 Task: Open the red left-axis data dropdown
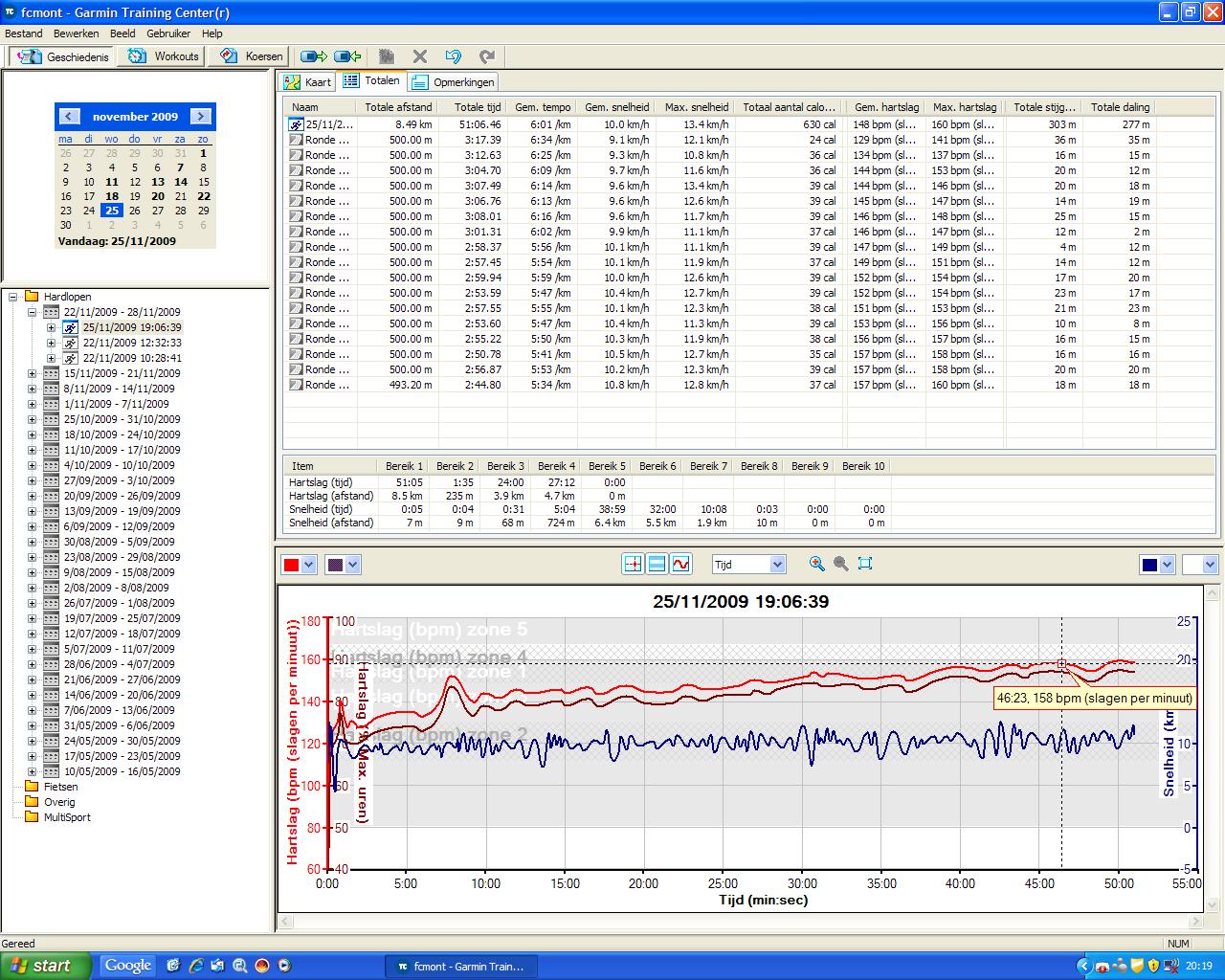(x=308, y=566)
